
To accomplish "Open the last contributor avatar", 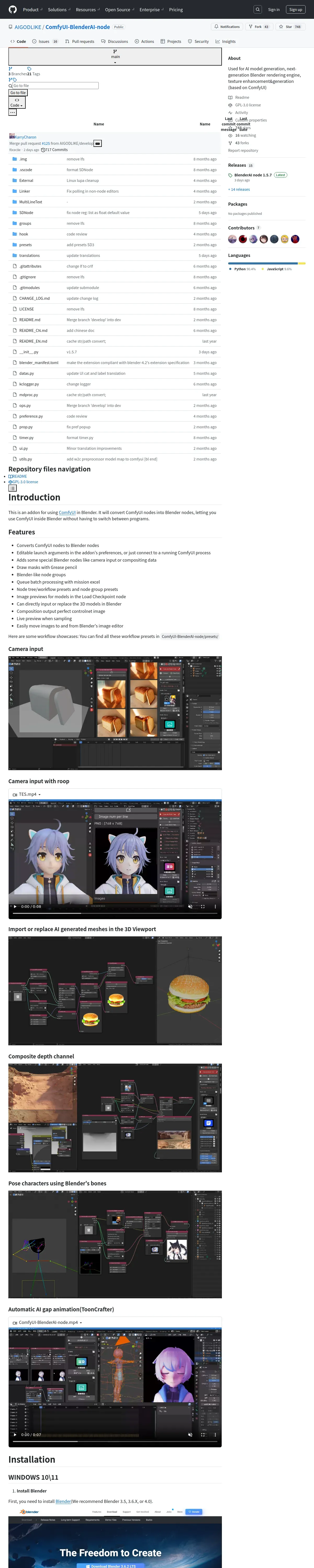I will tap(295, 239).
